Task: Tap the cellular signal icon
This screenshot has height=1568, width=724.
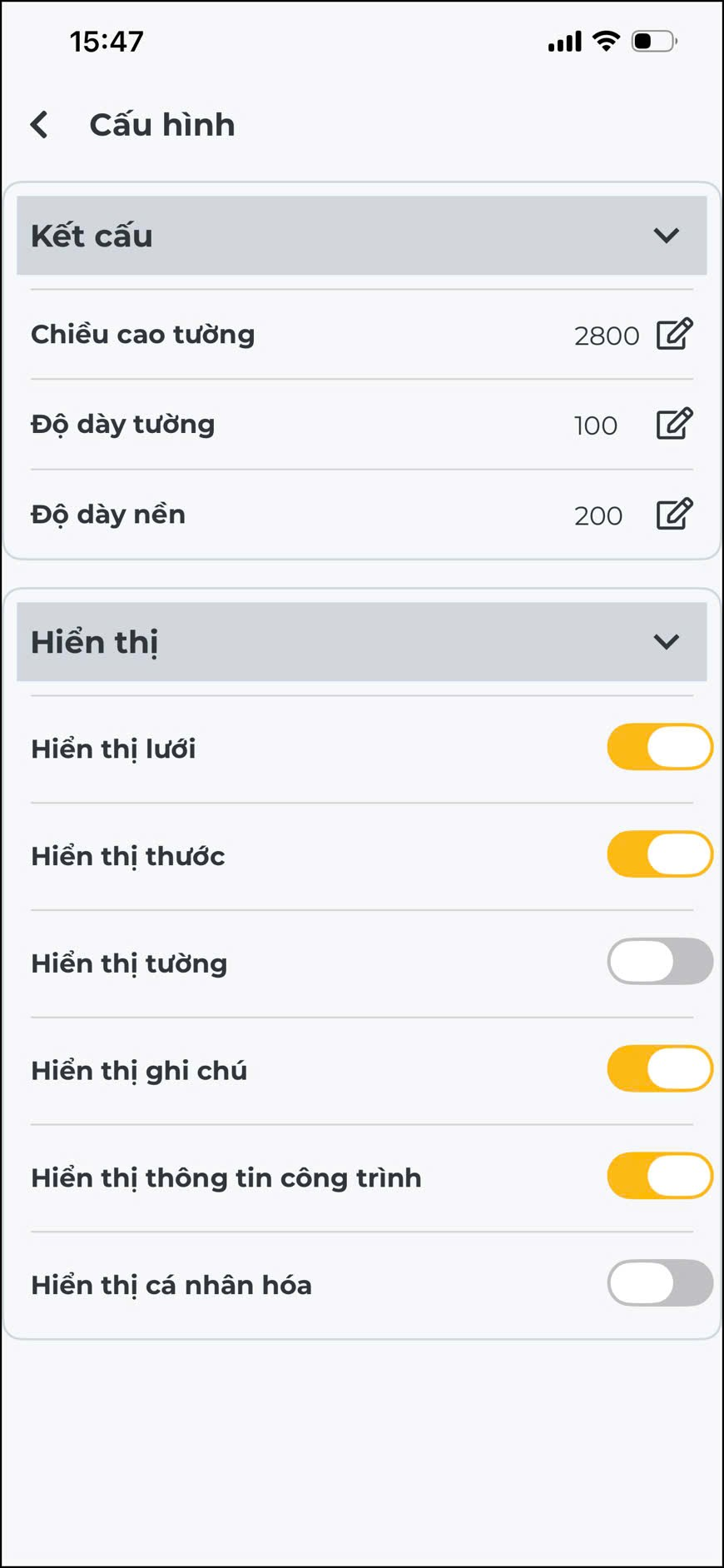Action: (x=564, y=42)
